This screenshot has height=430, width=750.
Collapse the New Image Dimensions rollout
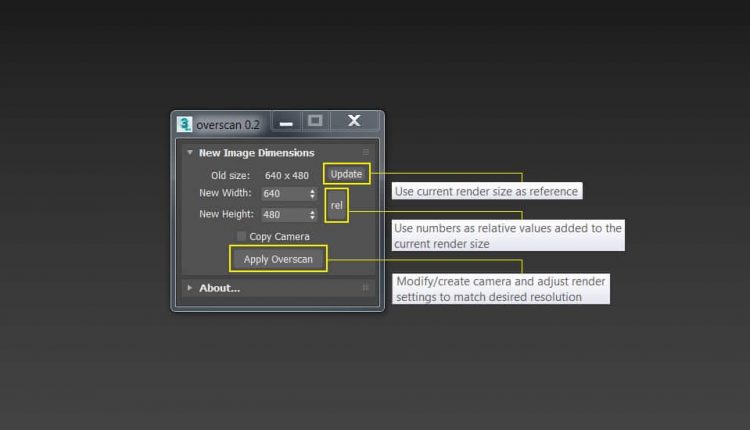(190, 153)
